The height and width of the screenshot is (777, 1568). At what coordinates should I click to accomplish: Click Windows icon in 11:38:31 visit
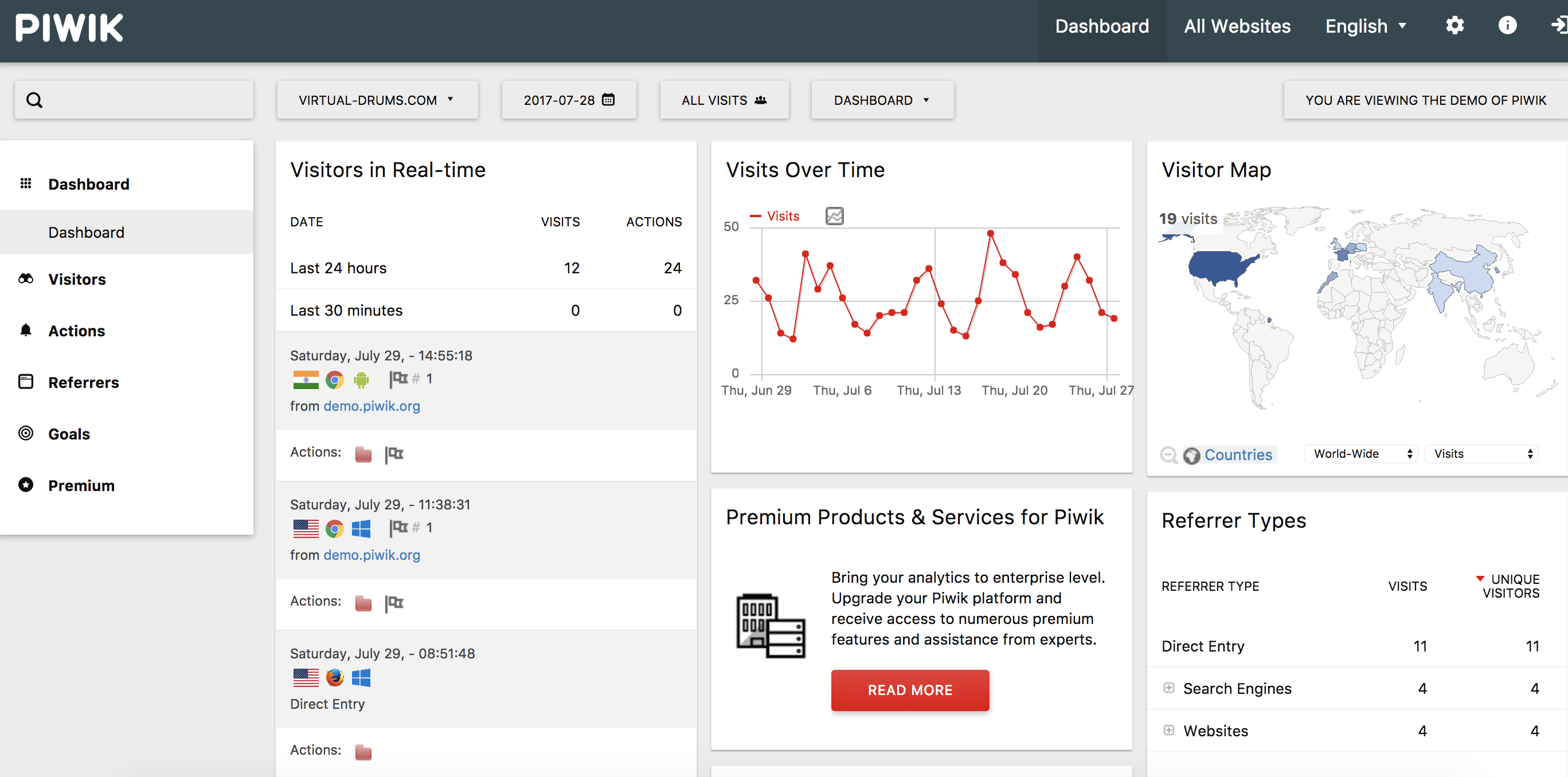pos(361,529)
